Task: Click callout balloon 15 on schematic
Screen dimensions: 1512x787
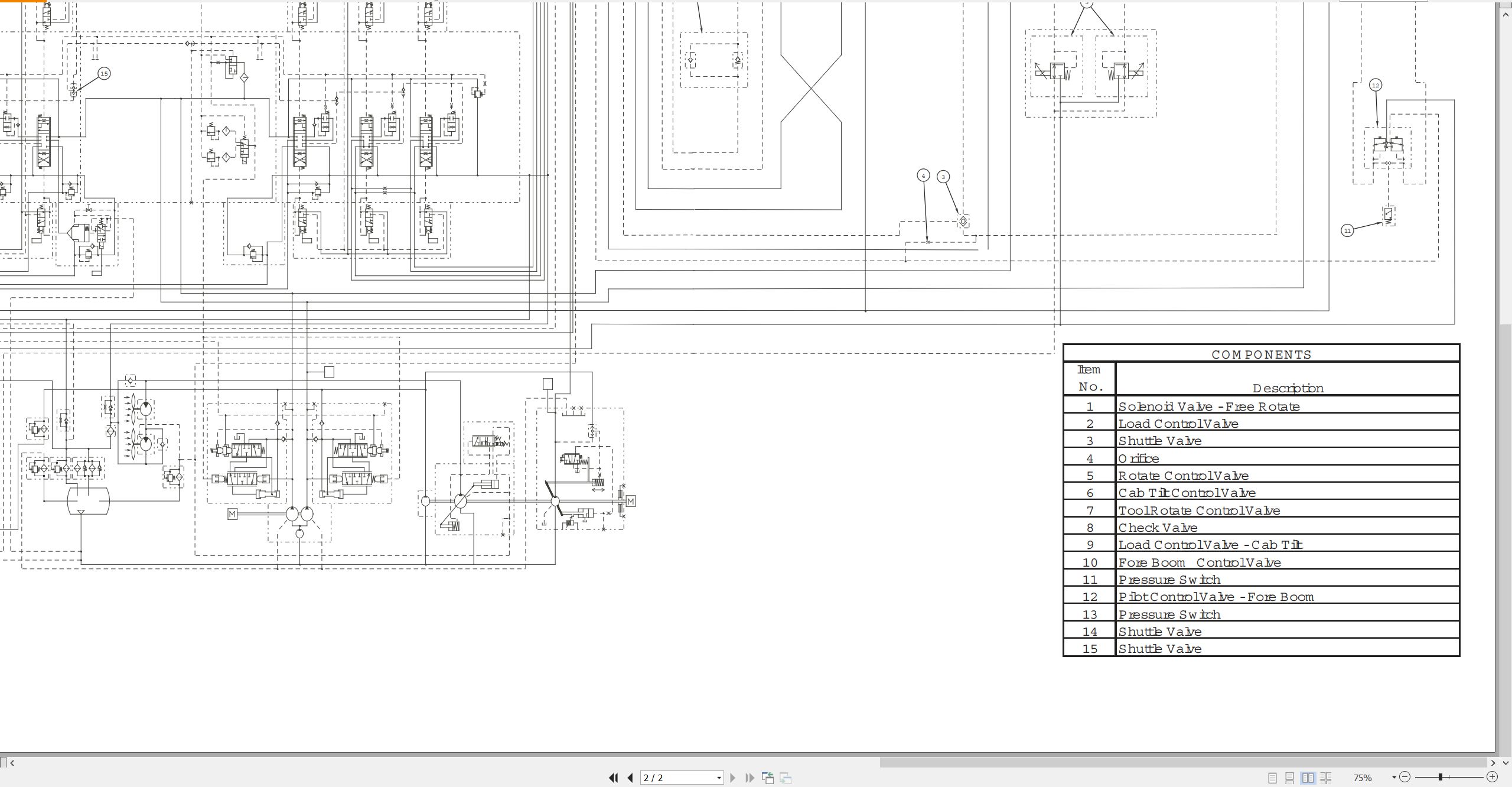Action: tap(104, 73)
